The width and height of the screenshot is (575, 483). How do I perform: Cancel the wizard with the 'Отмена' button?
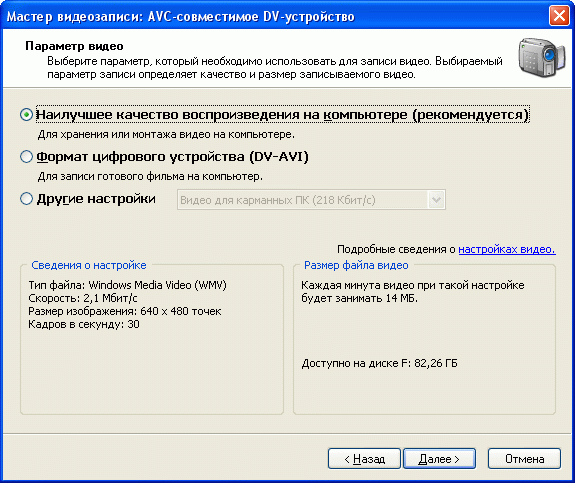point(524,458)
